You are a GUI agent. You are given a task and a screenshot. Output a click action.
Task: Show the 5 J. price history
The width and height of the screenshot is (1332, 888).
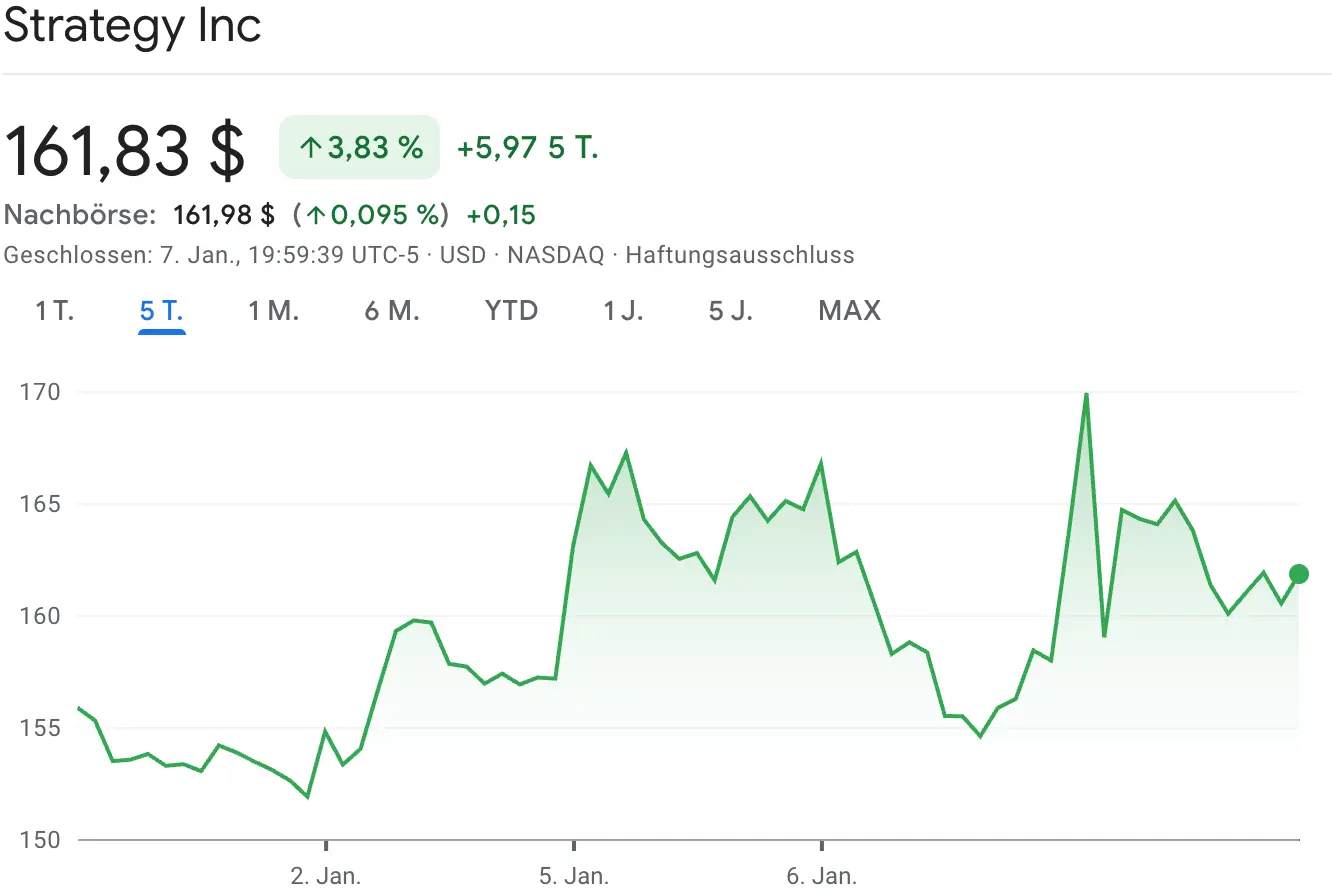[731, 311]
